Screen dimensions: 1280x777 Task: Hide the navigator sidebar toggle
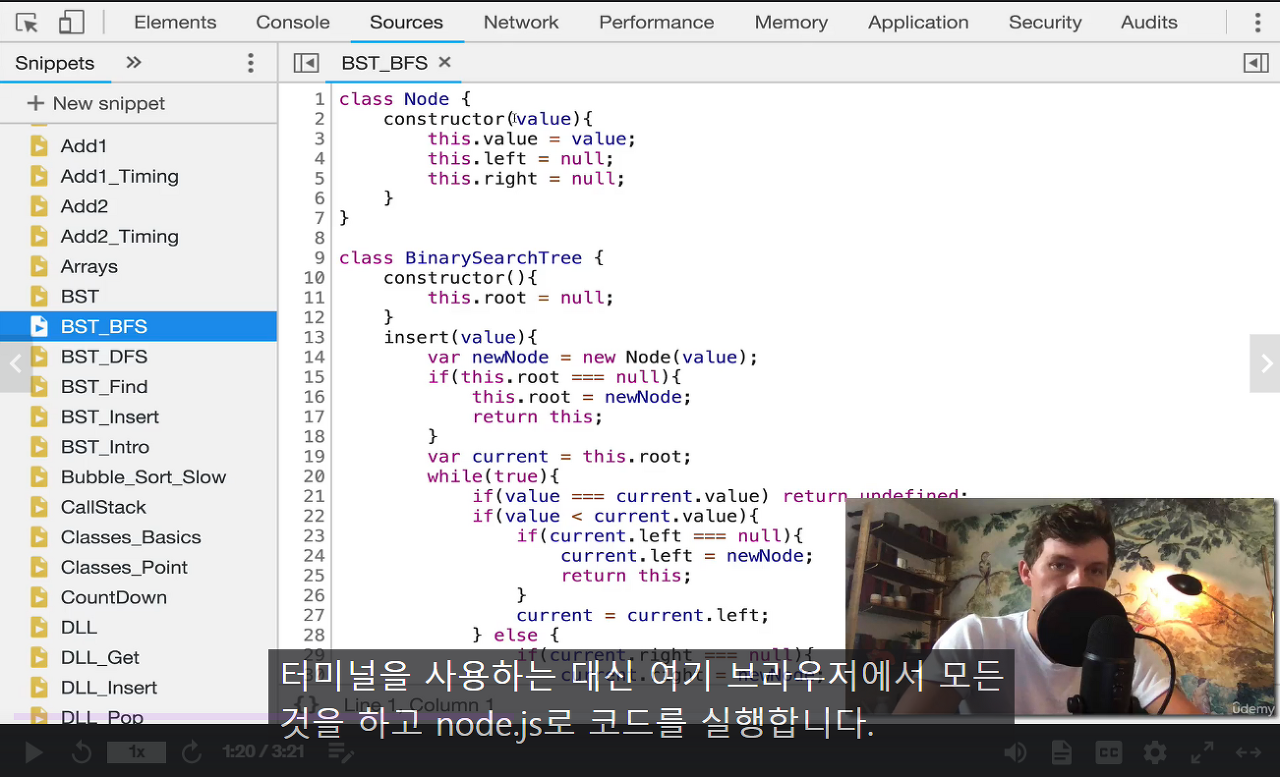[x=306, y=63]
